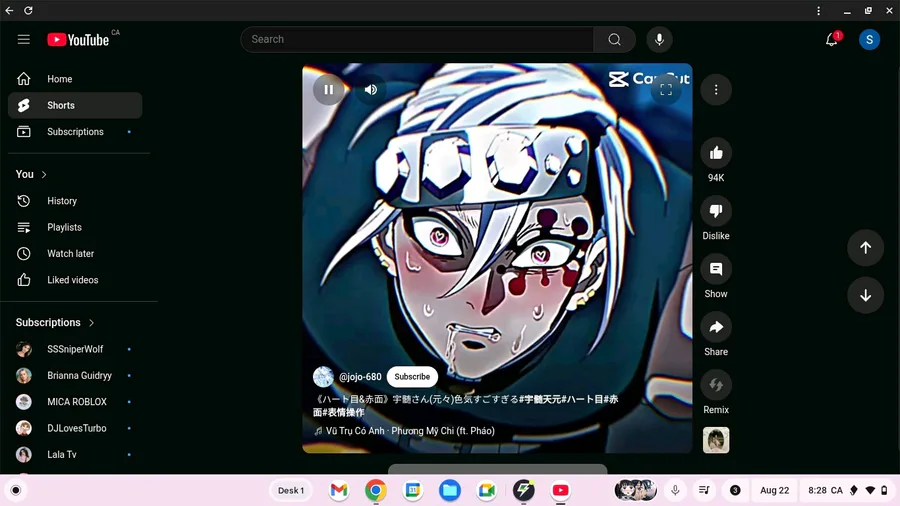
Task: Open Playlists page
Action: (x=75, y=227)
